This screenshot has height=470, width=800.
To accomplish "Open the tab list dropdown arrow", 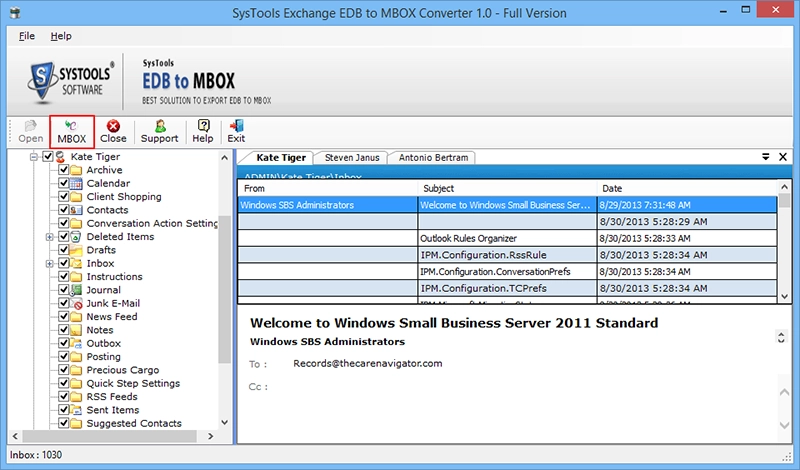I will point(766,157).
